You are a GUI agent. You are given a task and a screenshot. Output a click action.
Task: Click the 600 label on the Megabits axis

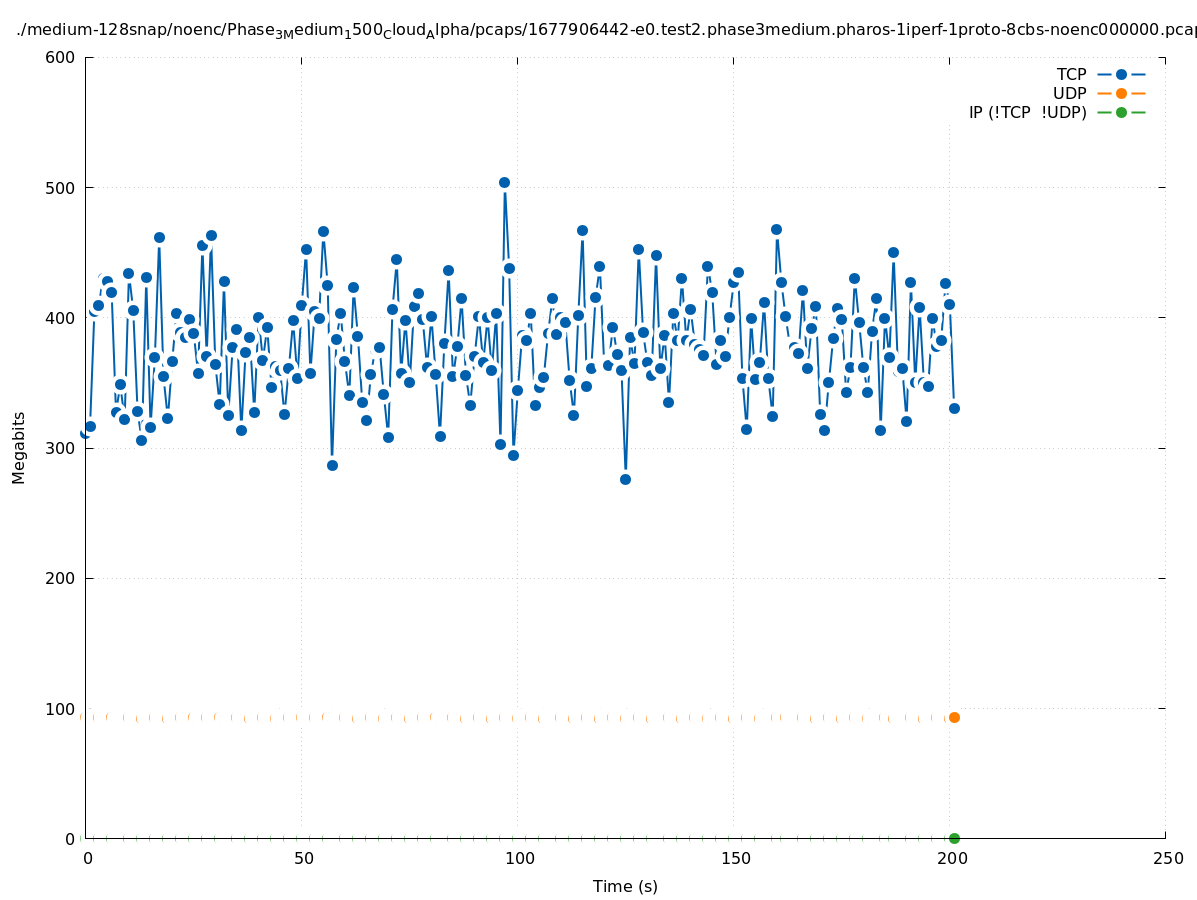pos(62,57)
